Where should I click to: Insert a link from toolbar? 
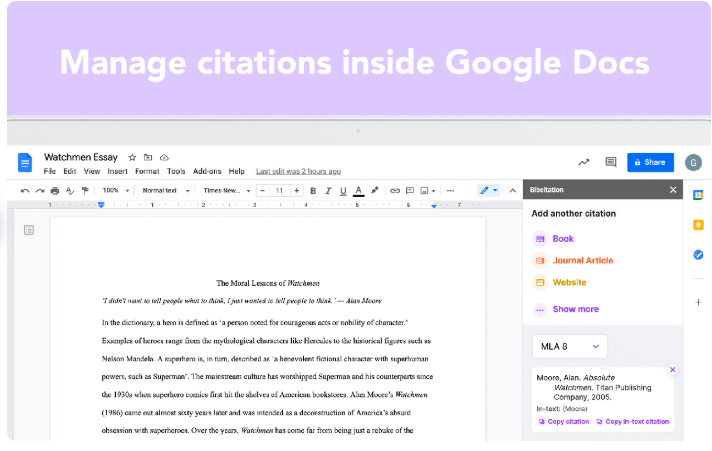point(395,191)
